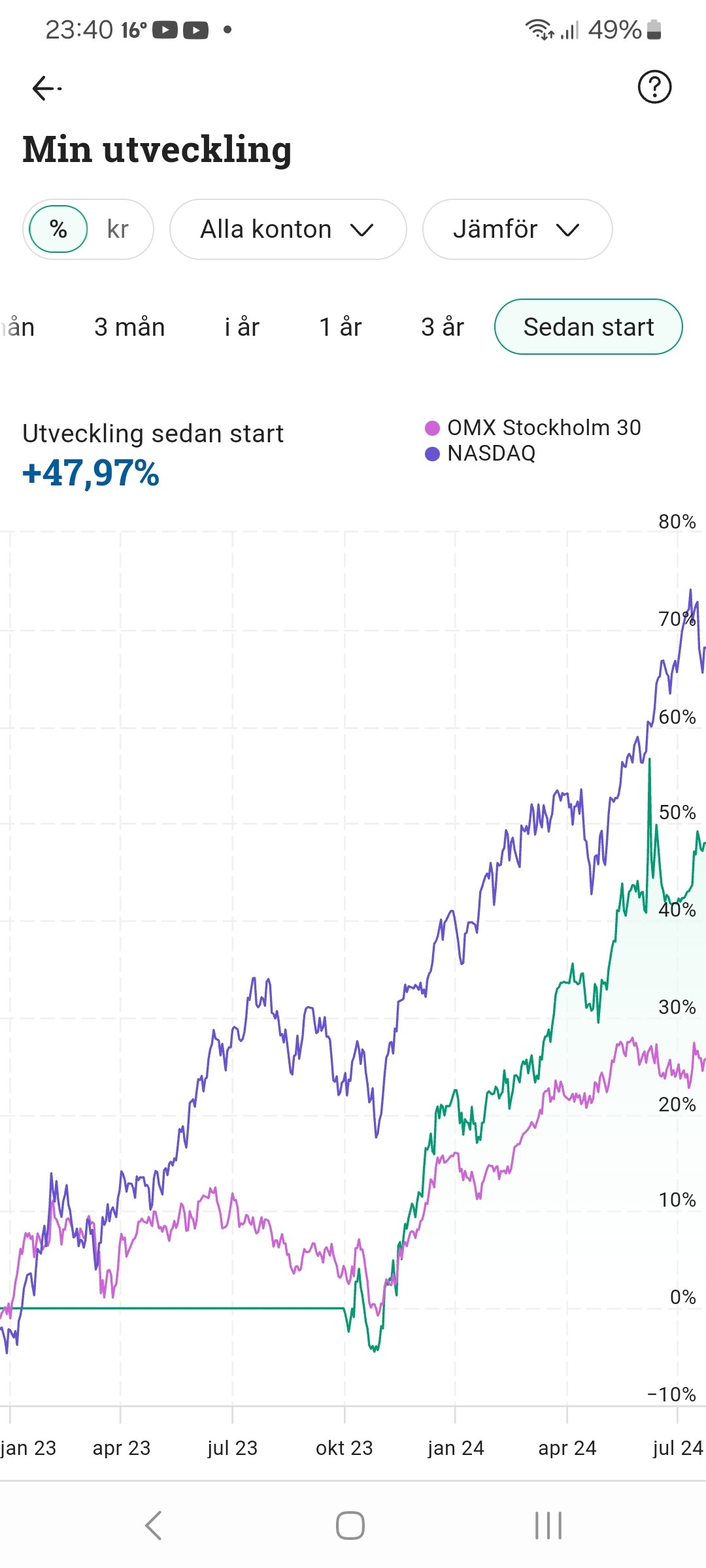Tap the battery icon in status bar

(x=654, y=29)
